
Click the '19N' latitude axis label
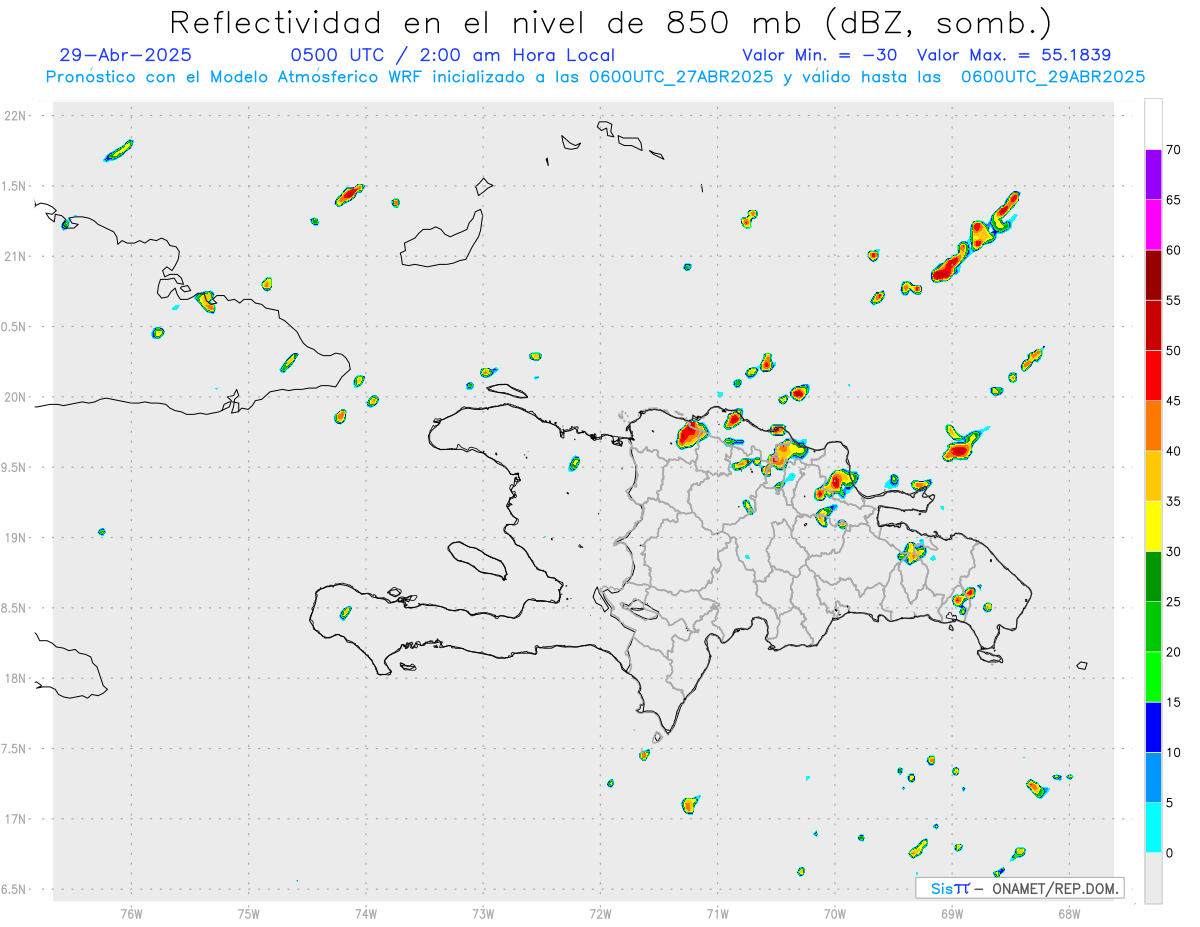coord(15,538)
